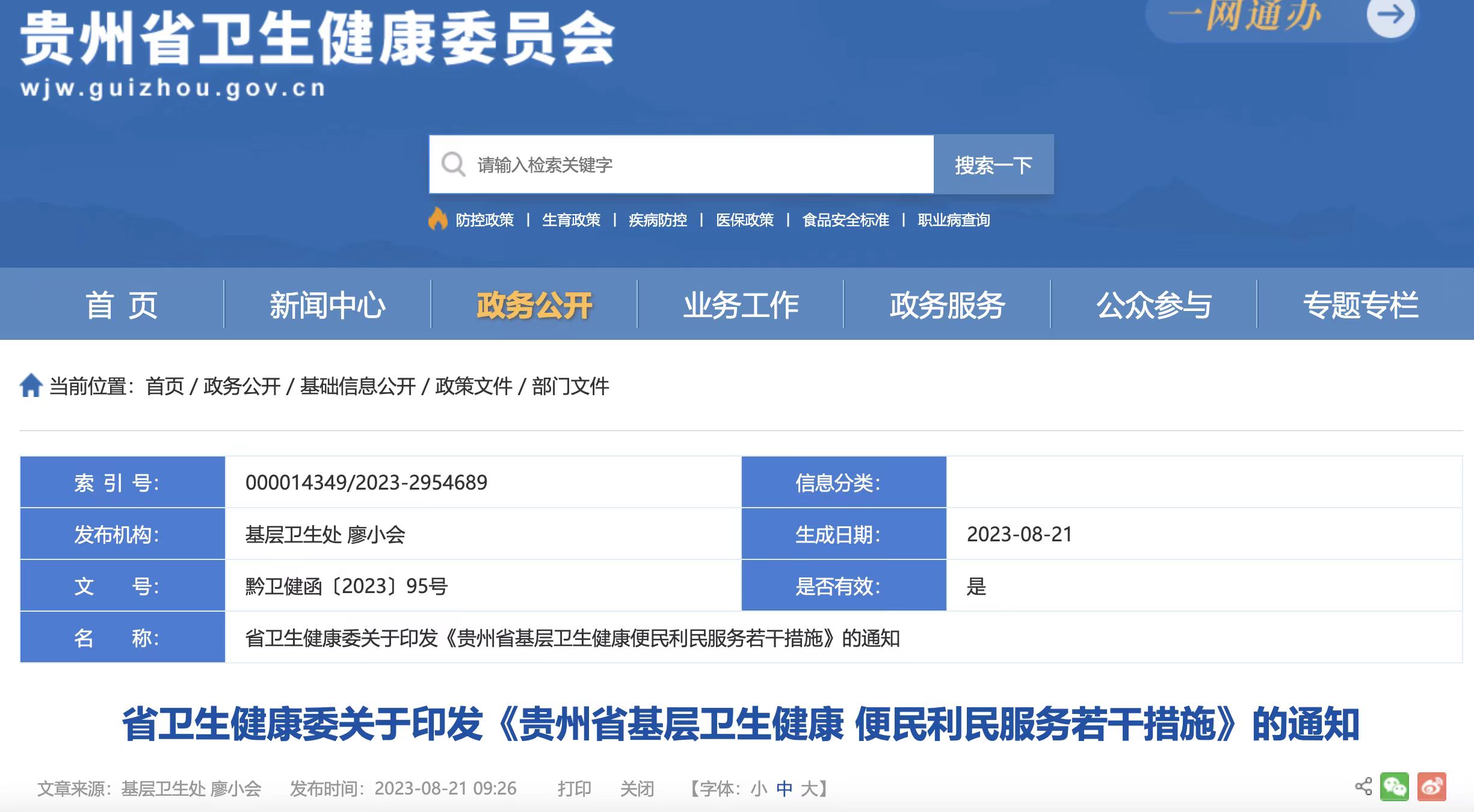
Task: Click 打印 to print the article
Action: (x=574, y=789)
